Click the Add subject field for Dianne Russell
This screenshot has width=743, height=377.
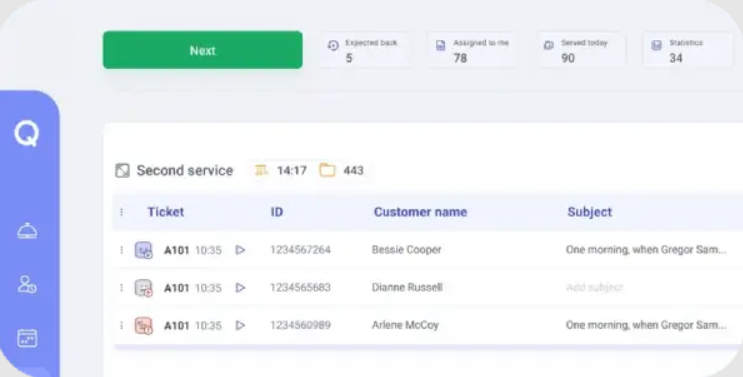(x=594, y=287)
